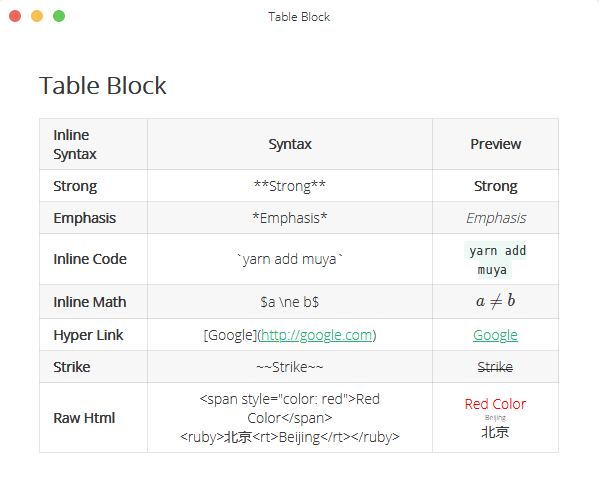This screenshot has width=599, height=496.
Task: Click the *Emphasis* syntax cell
Action: 290,218
